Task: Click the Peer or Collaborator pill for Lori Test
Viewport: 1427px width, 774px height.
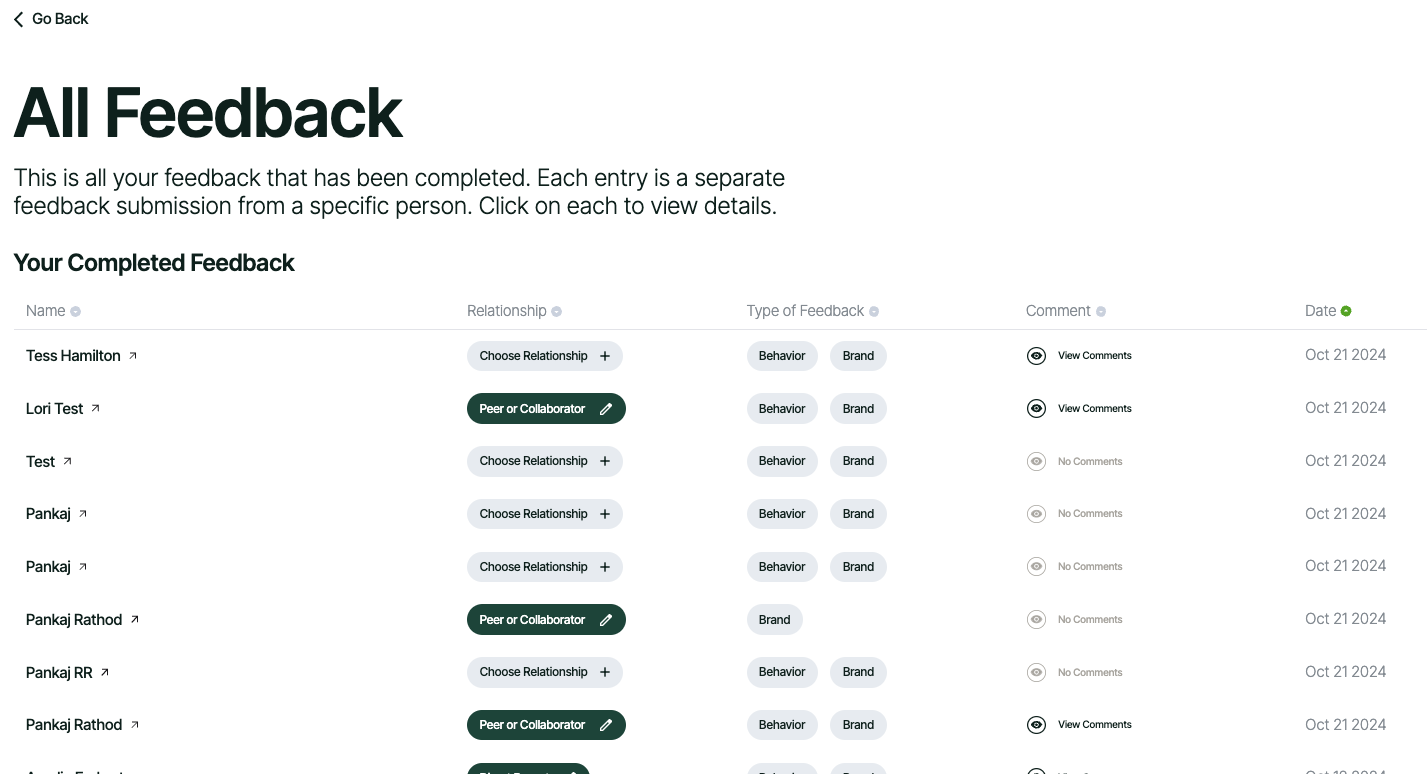Action: pos(532,409)
